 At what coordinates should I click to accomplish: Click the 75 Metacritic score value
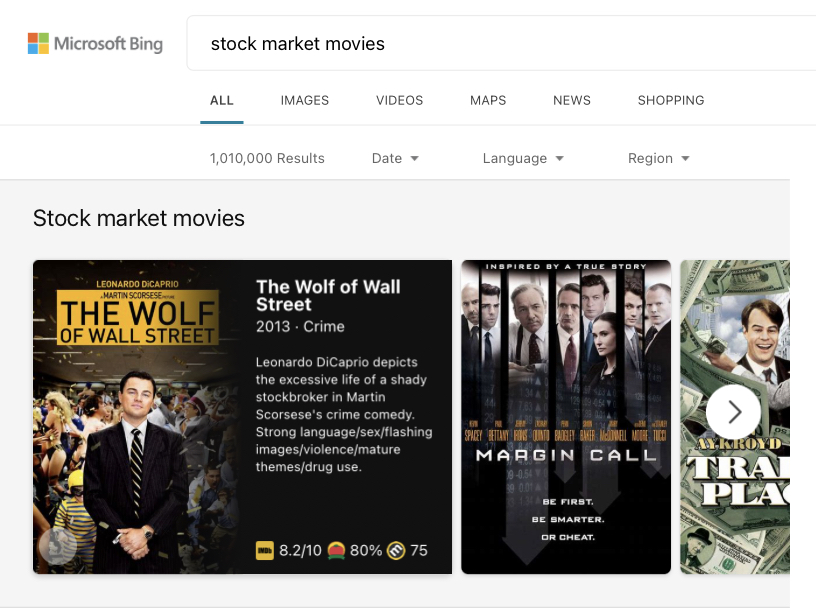[x=419, y=550]
